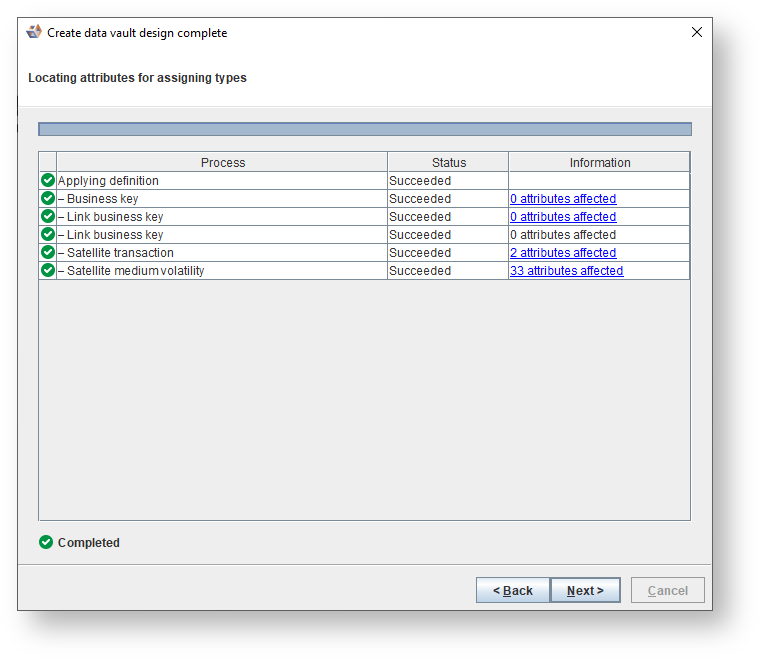
Task: Click the Applying definition success checkmark icon
Action: click(47, 181)
